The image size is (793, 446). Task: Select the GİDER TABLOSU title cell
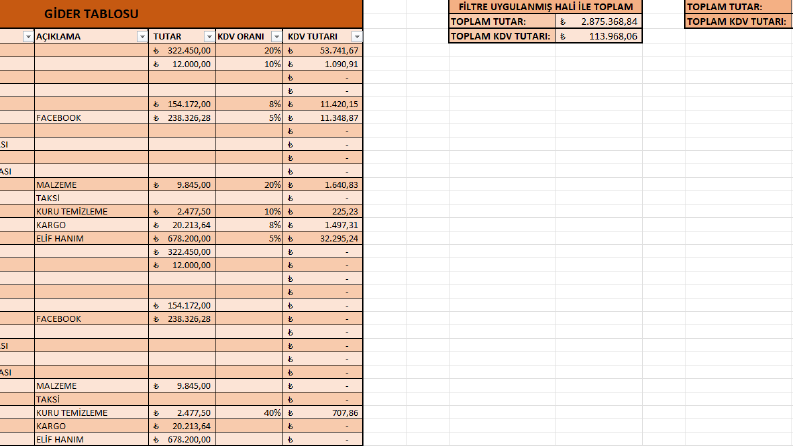pyautogui.click(x=181, y=14)
